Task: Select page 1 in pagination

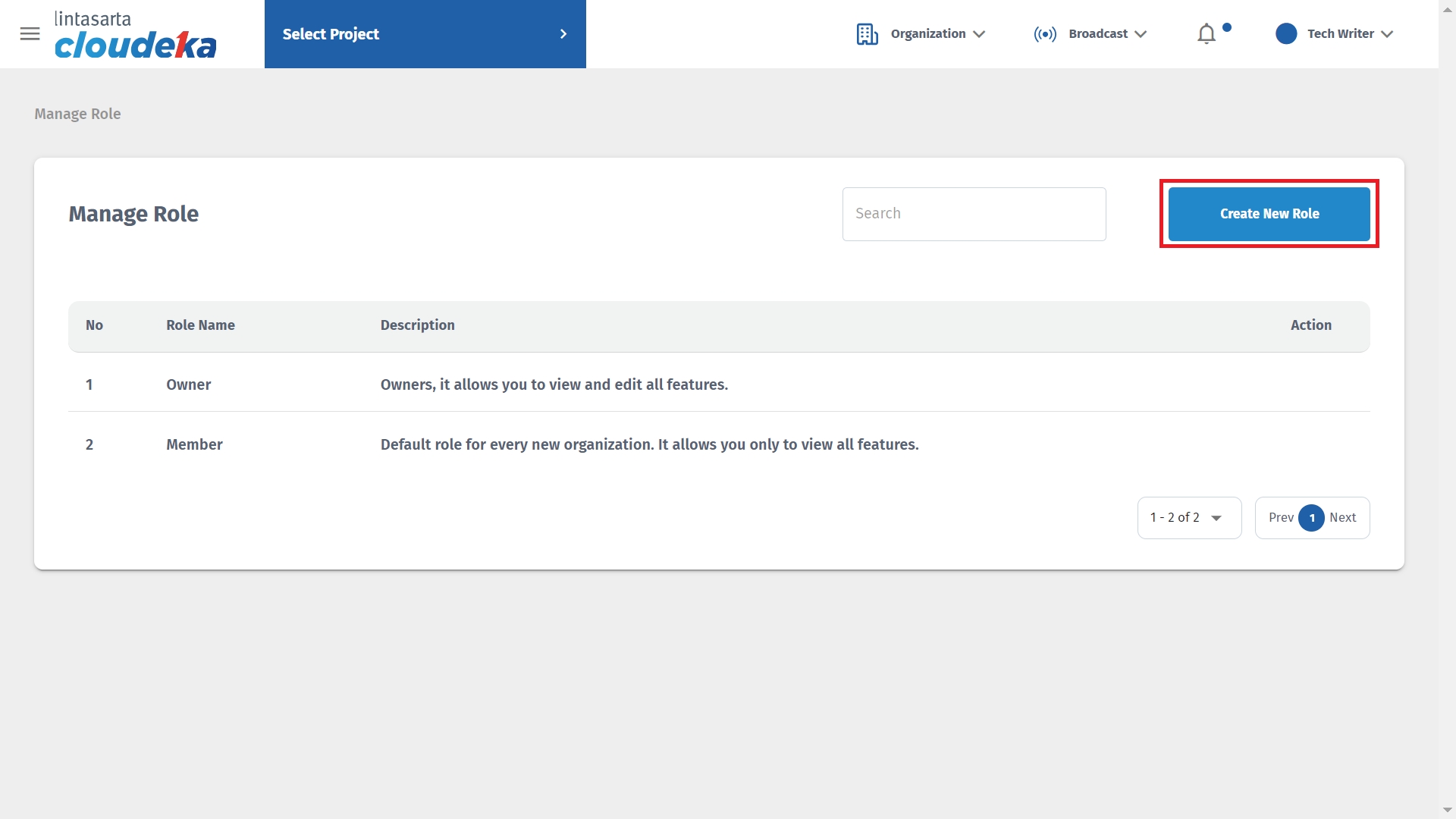Action: coord(1311,518)
